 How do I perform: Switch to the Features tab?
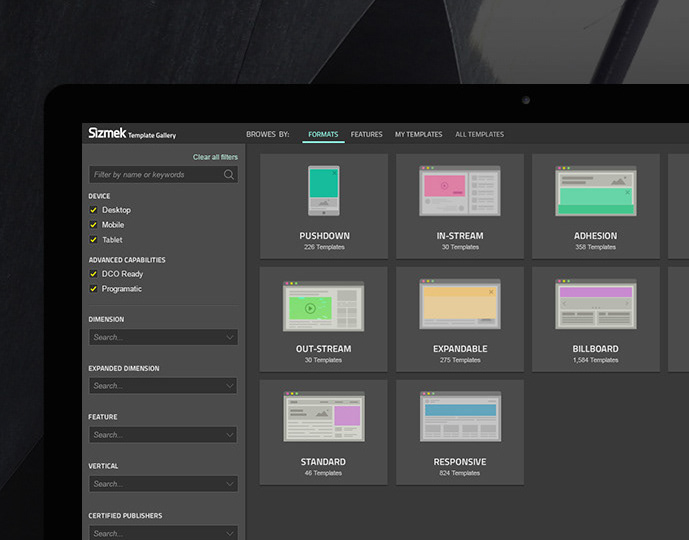366,134
